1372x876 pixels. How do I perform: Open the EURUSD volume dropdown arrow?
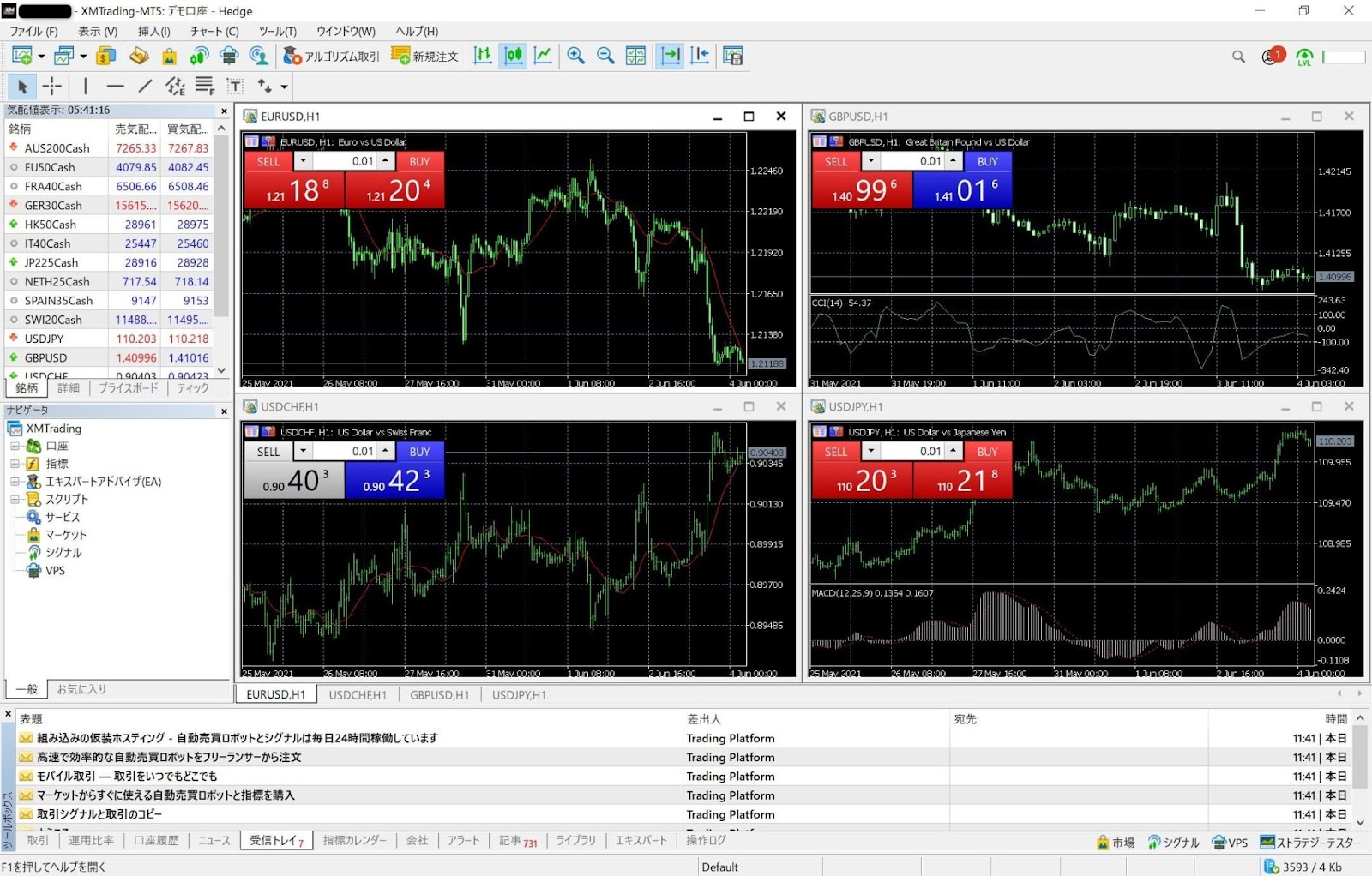(x=303, y=161)
